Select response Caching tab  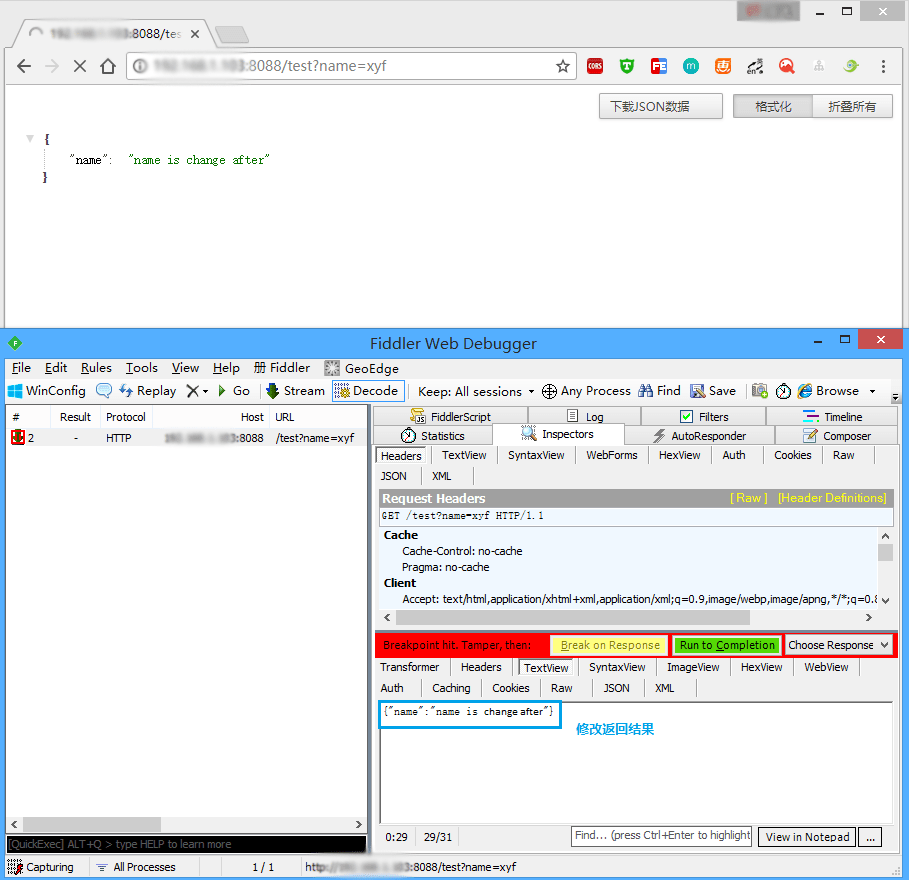point(451,688)
